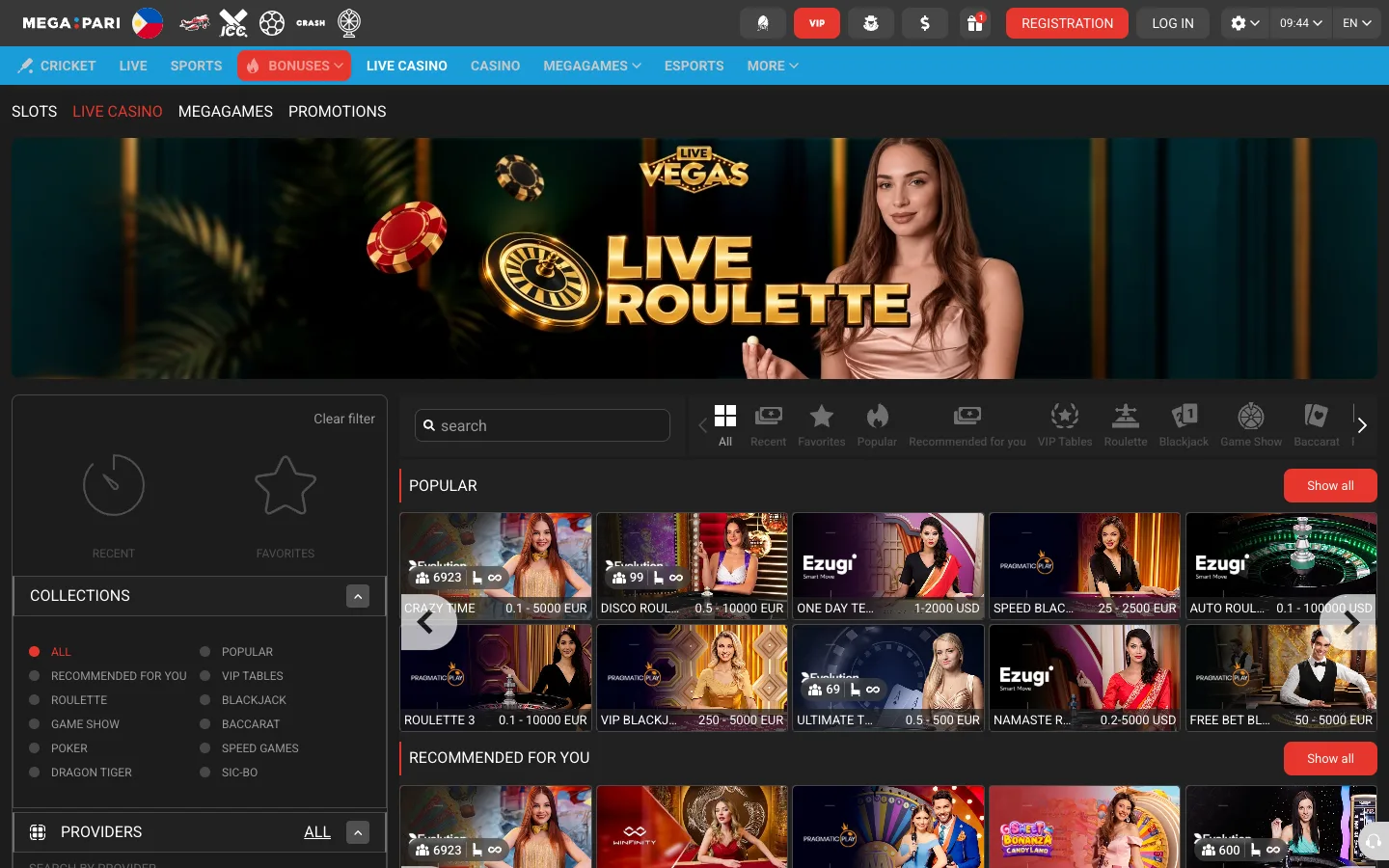Open the ESPORTS menu item

point(694,66)
